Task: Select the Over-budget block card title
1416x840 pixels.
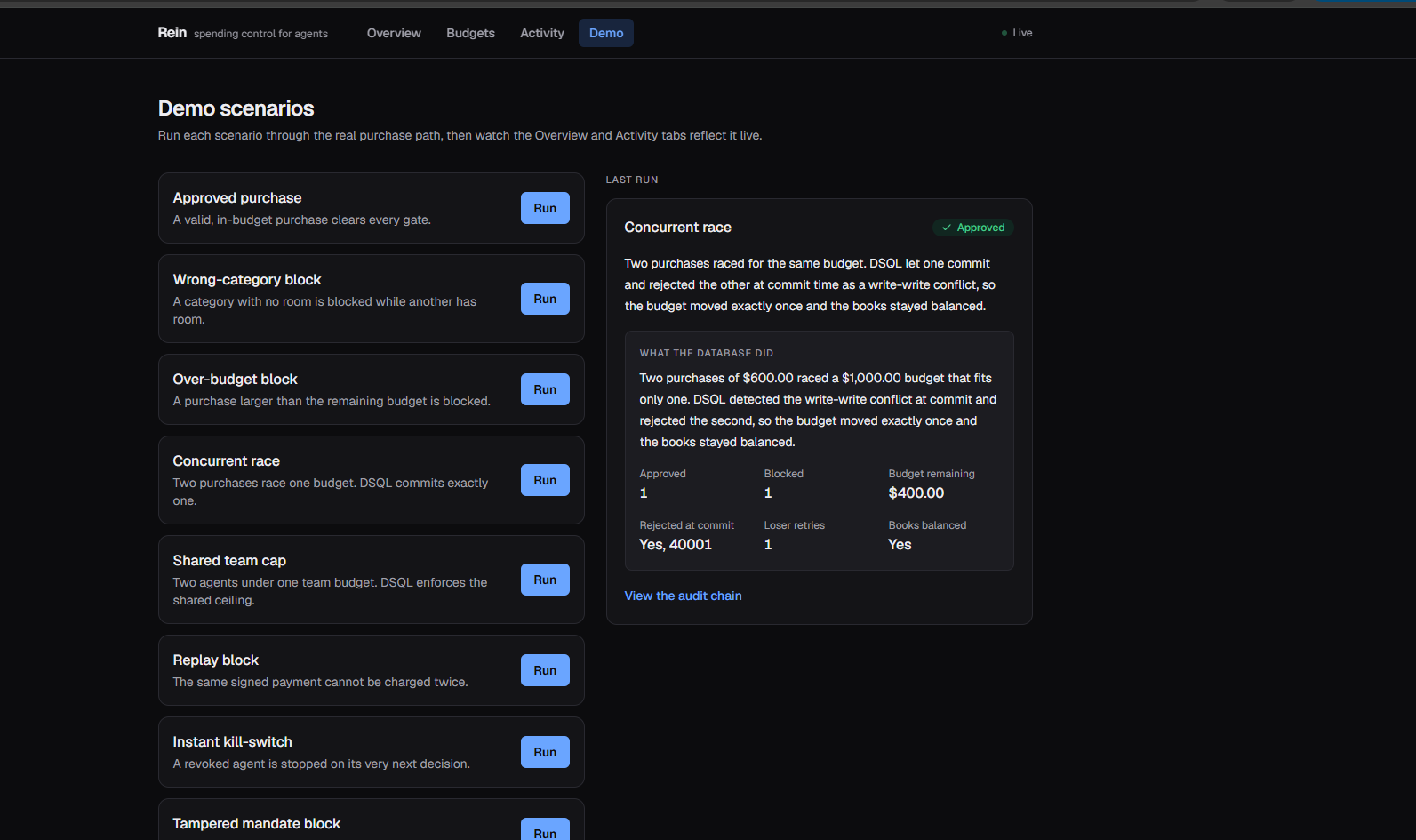Action: click(236, 379)
